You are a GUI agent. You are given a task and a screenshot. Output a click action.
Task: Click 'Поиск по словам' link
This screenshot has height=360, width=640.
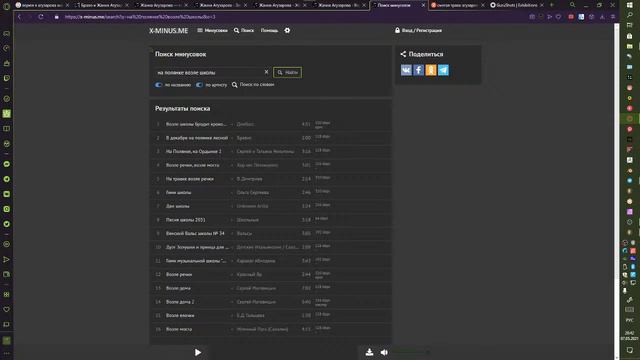coord(253,84)
